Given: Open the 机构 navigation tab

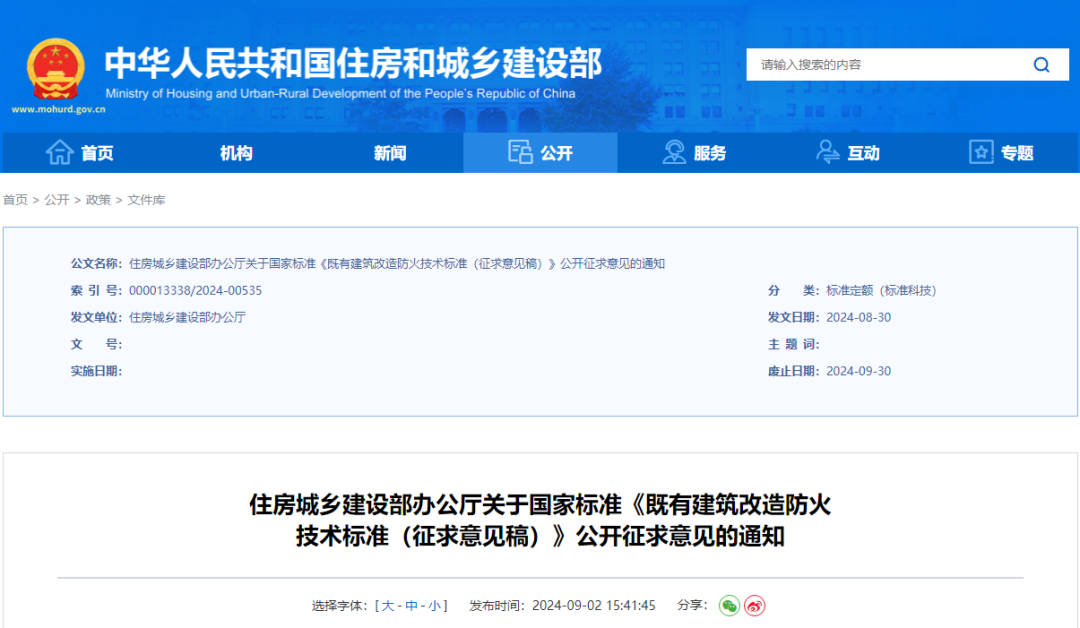Looking at the screenshot, I should [x=236, y=153].
